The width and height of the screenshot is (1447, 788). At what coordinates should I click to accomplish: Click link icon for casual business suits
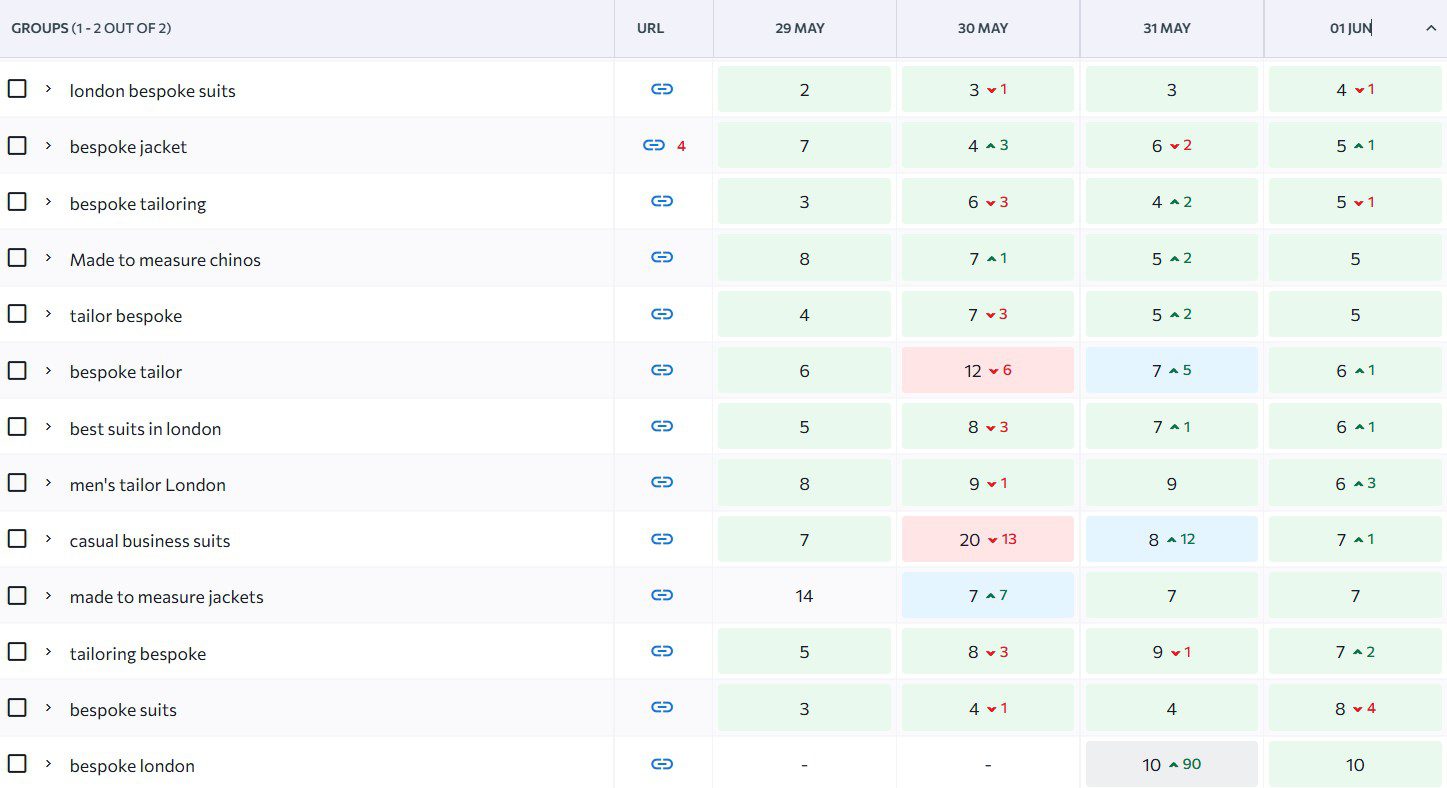pos(661,539)
